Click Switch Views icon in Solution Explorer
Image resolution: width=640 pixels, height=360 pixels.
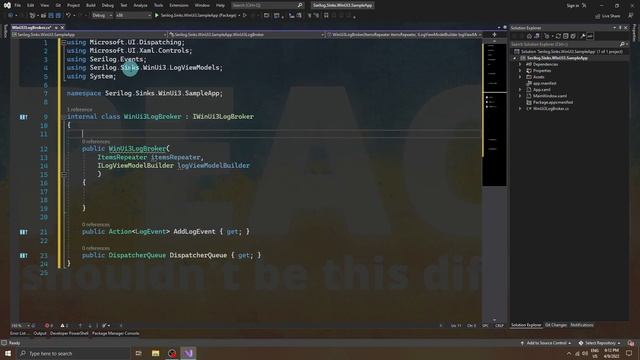point(537,36)
